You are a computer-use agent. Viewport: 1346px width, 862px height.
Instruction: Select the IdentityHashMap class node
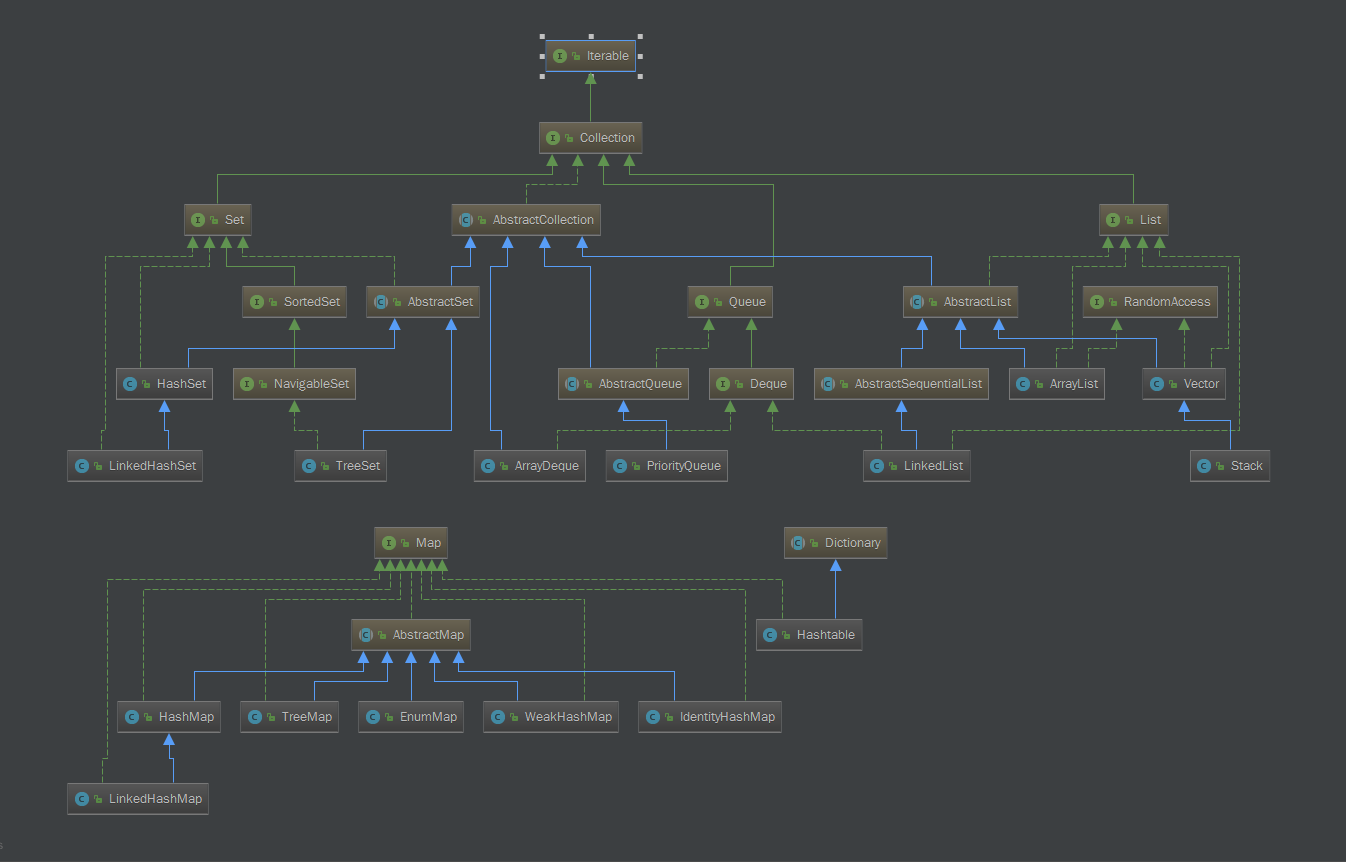click(710, 717)
